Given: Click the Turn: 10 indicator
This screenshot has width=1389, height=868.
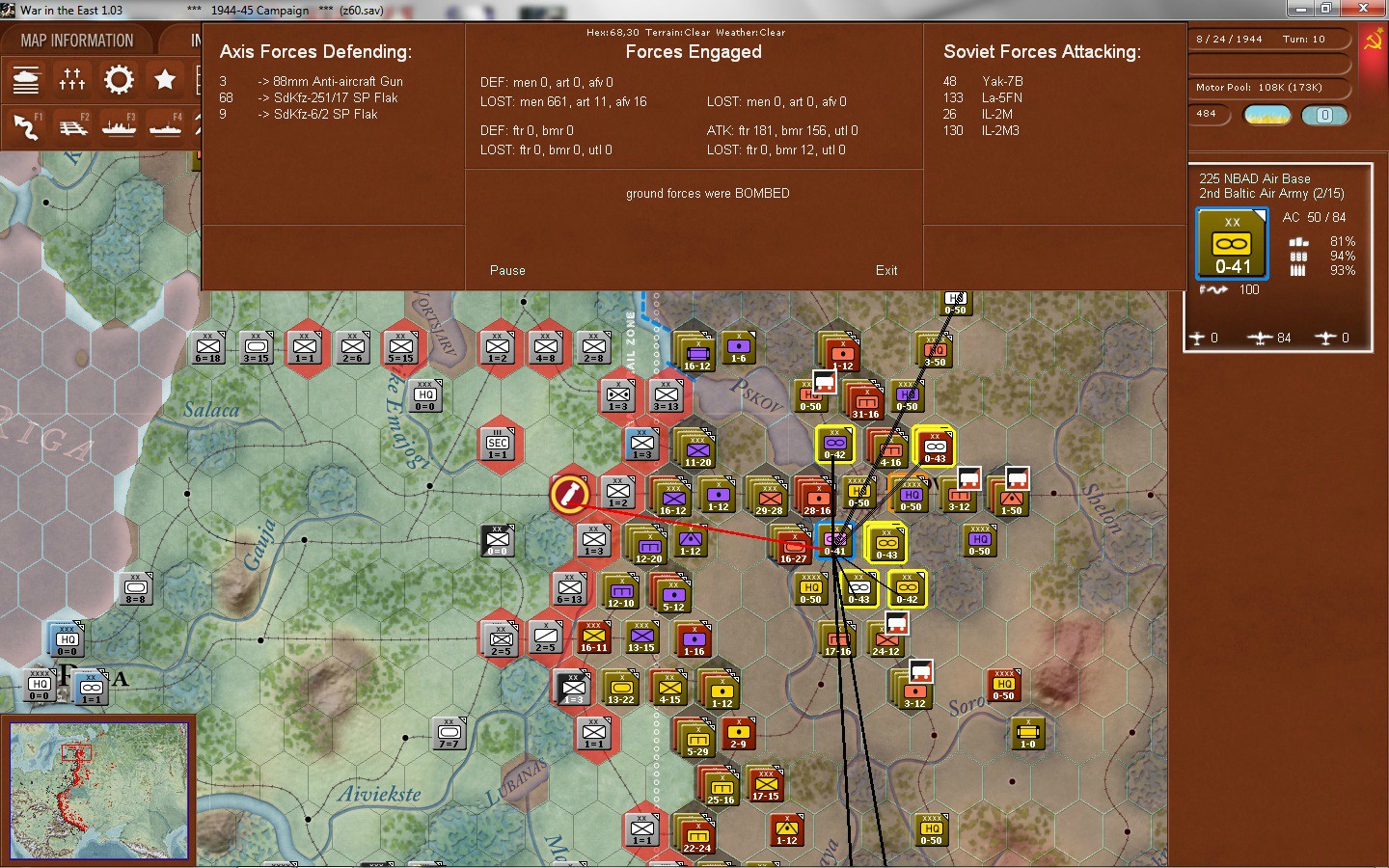Looking at the screenshot, I should point(1304,40).
